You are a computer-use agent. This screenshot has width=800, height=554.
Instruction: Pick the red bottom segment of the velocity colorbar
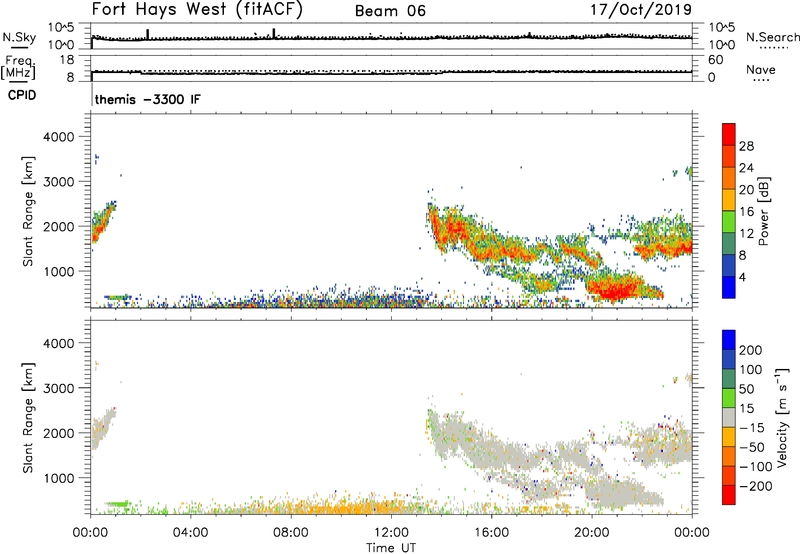729,495
